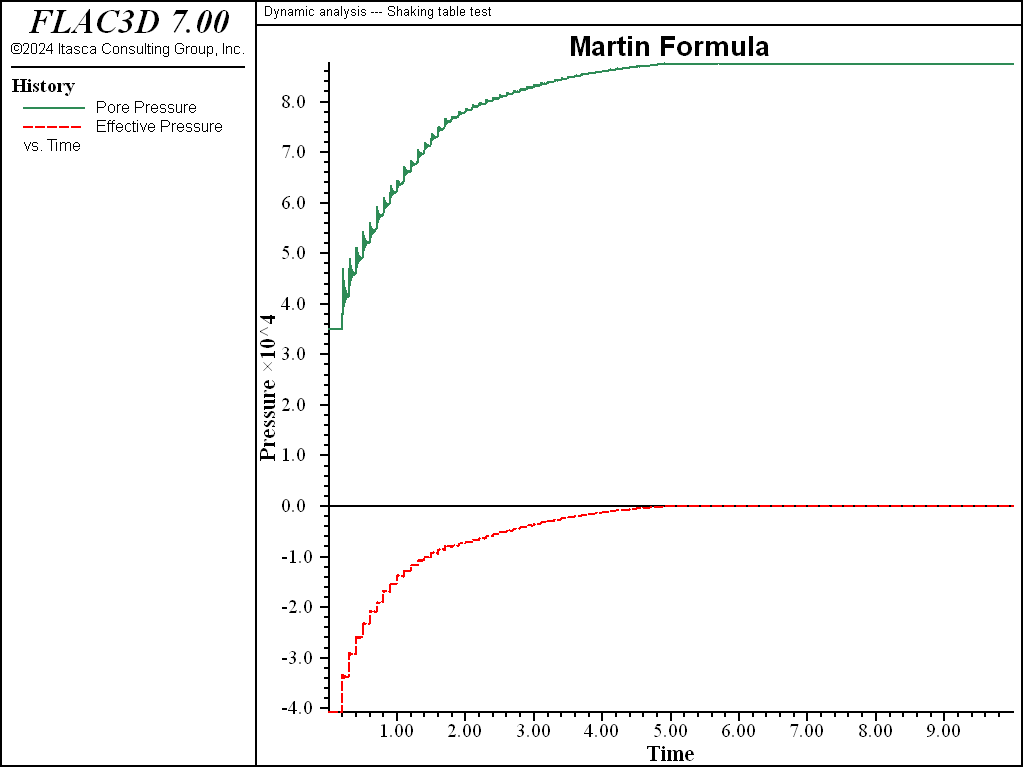Click the "Pore Pressure" legend label
Screen dimensions: 1024x768
click(x=146, y=108)
